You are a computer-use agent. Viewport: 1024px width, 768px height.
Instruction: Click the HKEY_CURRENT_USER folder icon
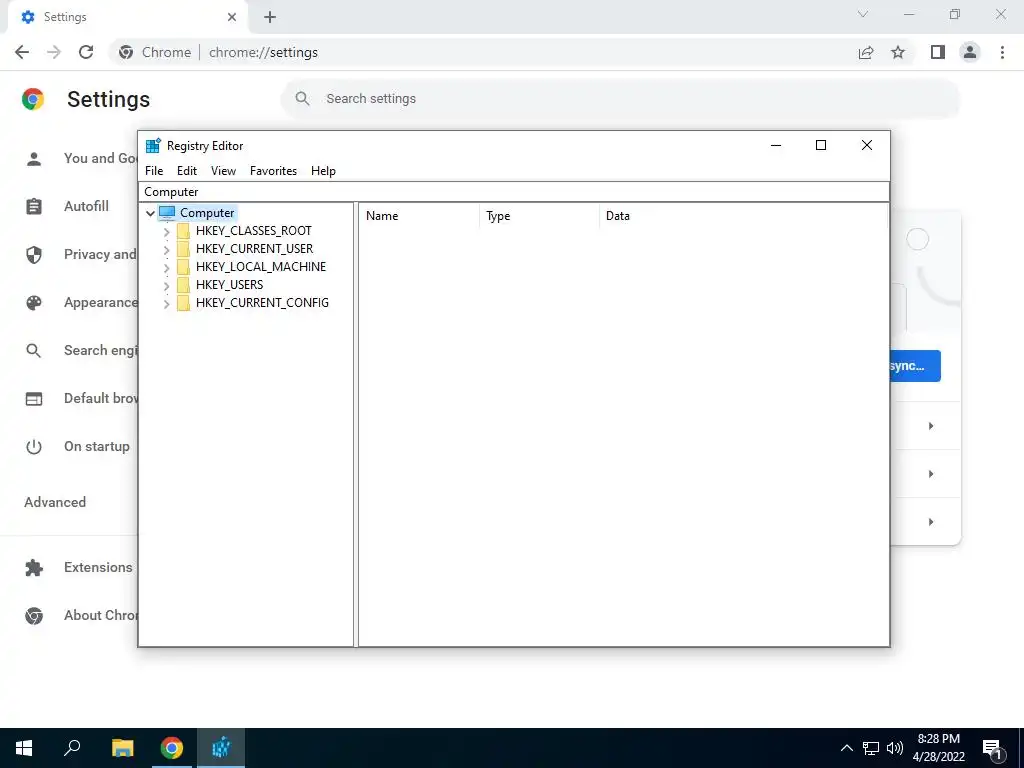pyautogui.click(x=184, y=249)
